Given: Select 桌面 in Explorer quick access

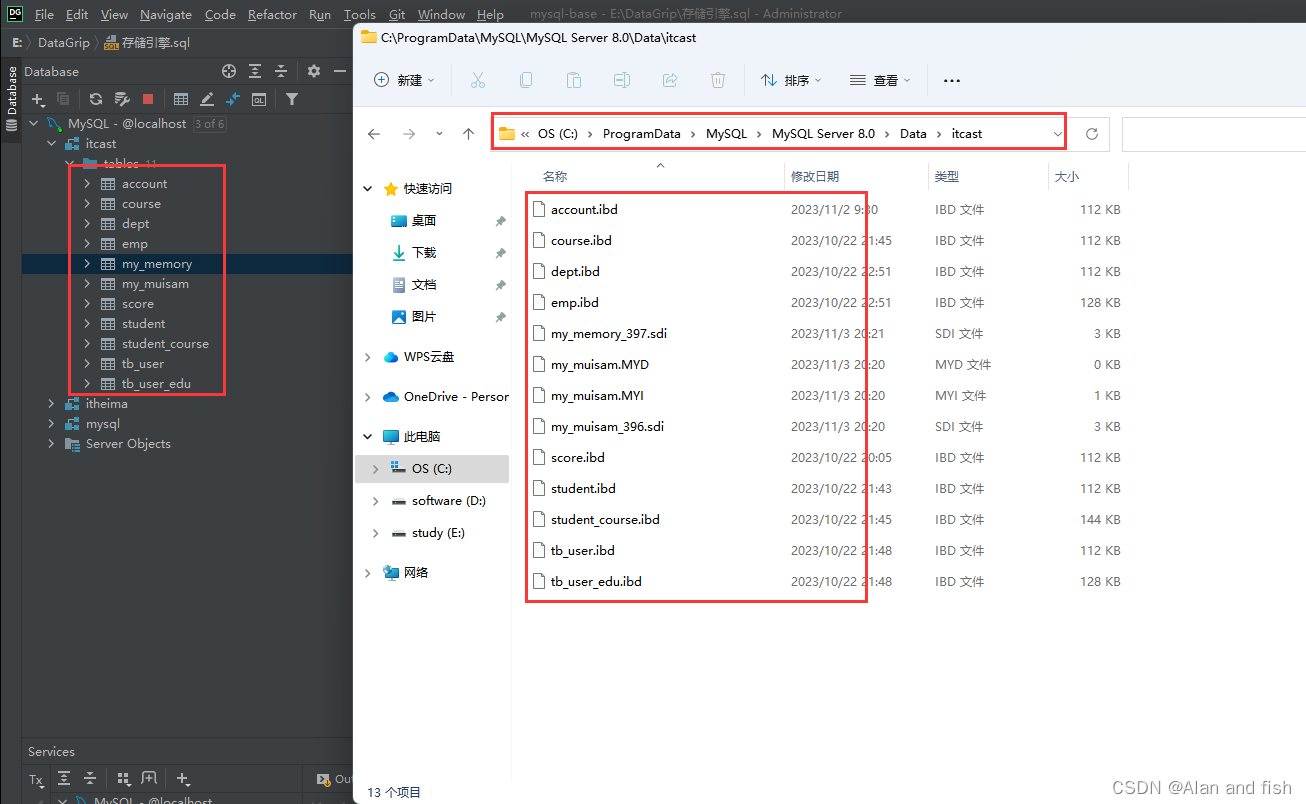Looking at the screenshot, I should click(424, 221).
